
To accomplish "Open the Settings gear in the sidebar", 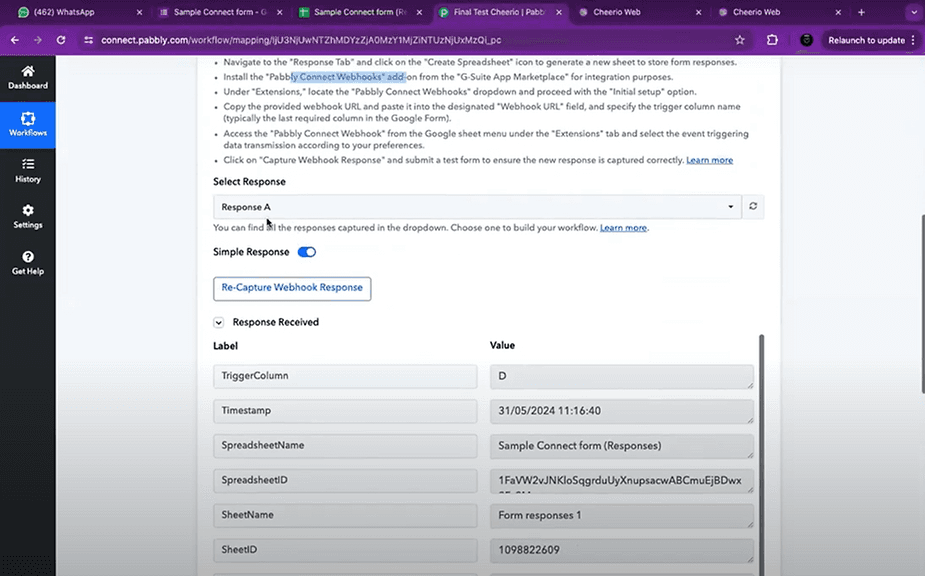I will 28,217.
